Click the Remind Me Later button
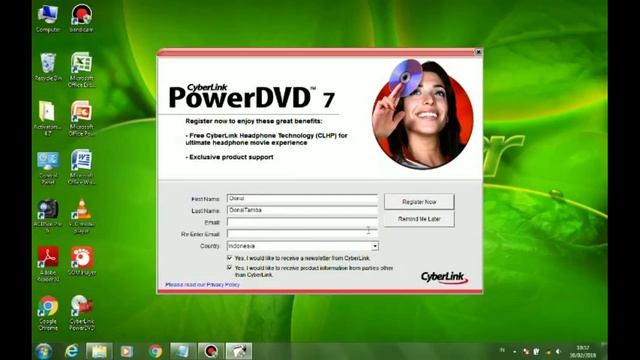This screenshot has width=640, height=360. [419, 219]
